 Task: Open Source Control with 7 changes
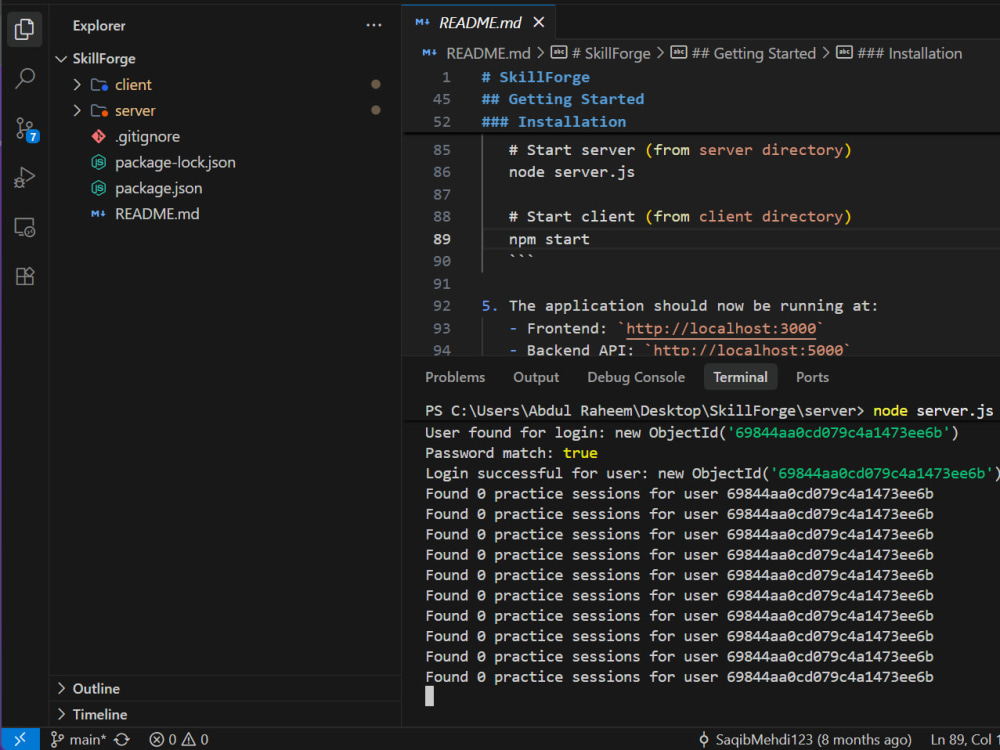pyautogui.click(x=26, y=129)
